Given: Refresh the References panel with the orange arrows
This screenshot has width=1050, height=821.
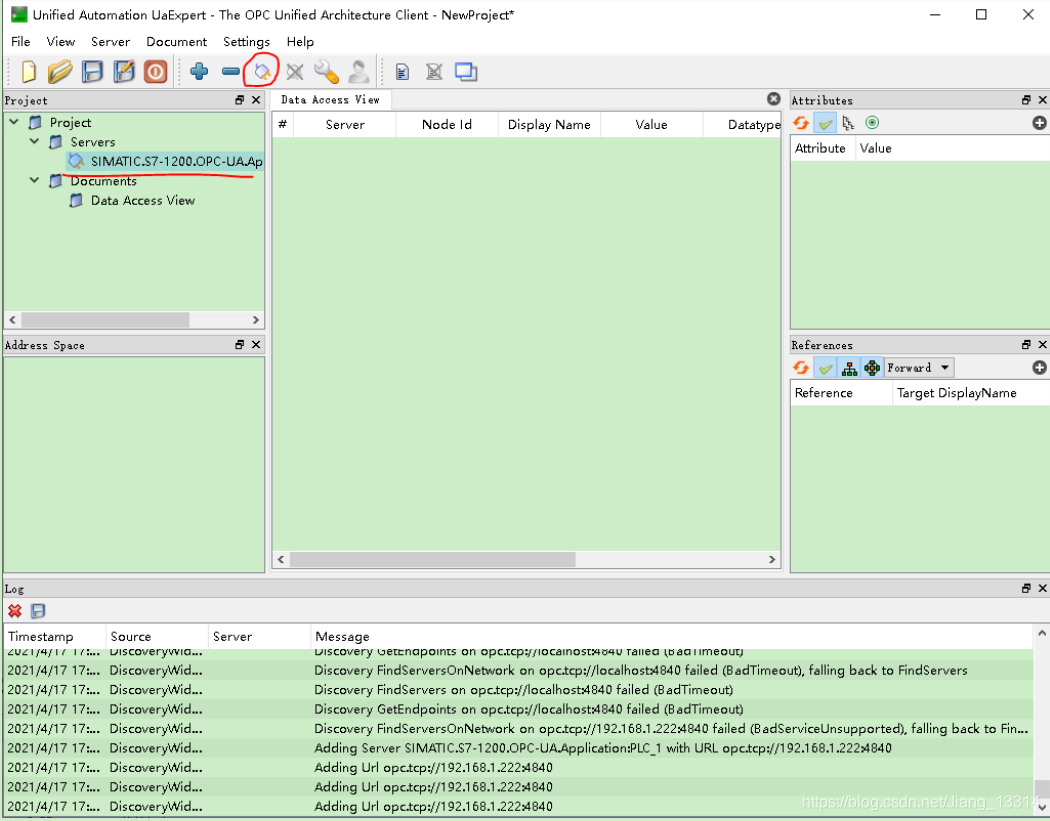Looking at the screenshot, I should pos(801,368).
